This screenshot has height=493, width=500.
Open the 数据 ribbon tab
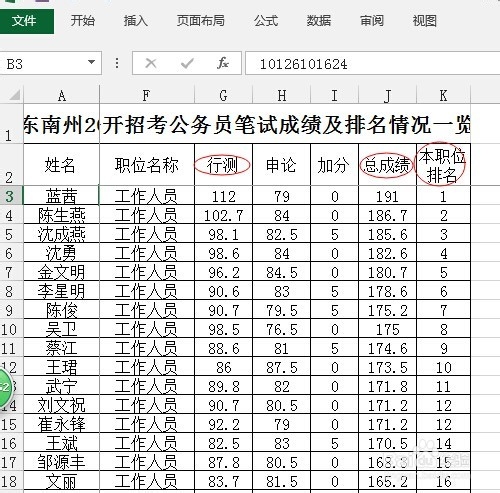click(x=319, y=21)
